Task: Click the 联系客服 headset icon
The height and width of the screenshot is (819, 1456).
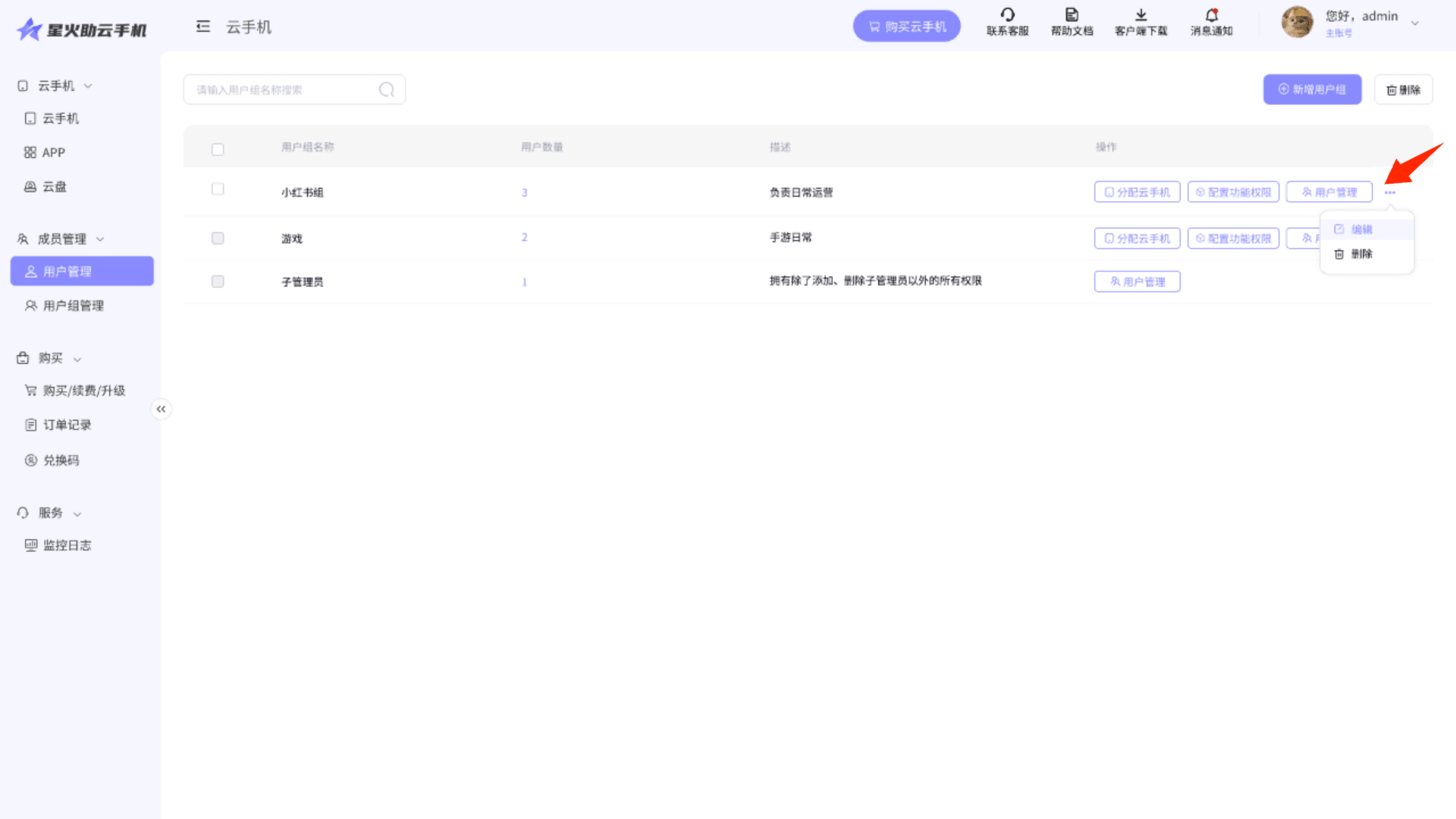Action: click(x=1007, y=14)
